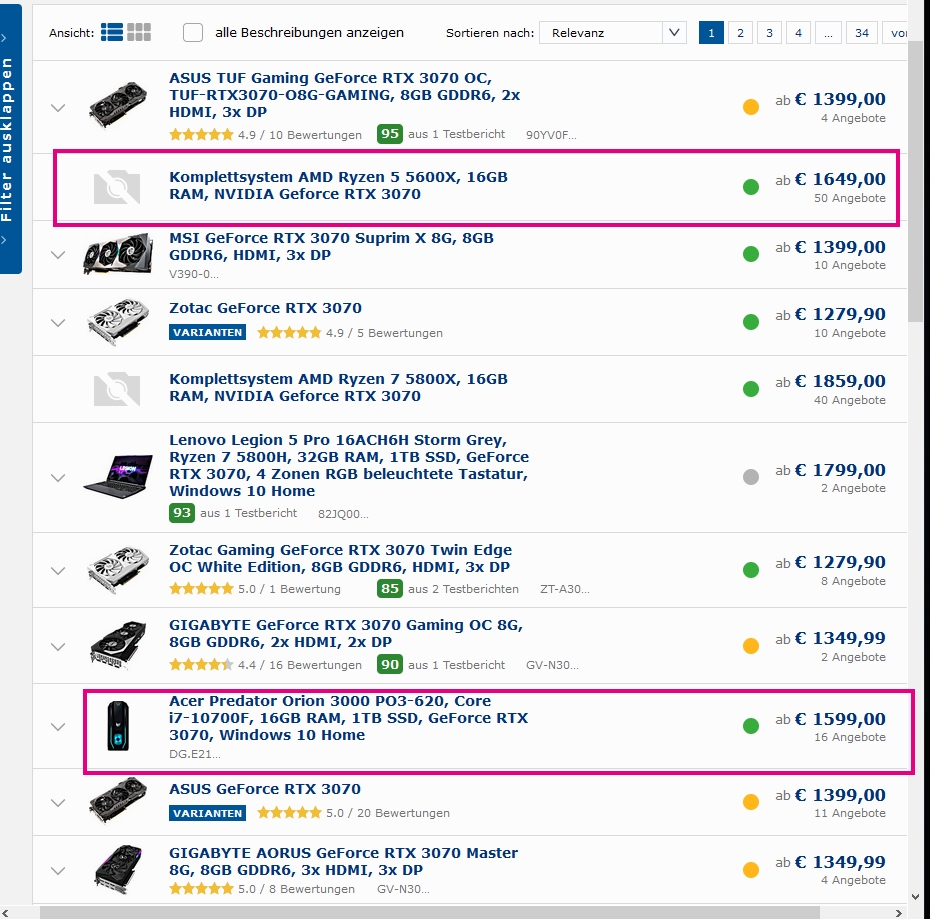Go to results page 2
Viewport: 930px width, 919px height.
[740, 33]
